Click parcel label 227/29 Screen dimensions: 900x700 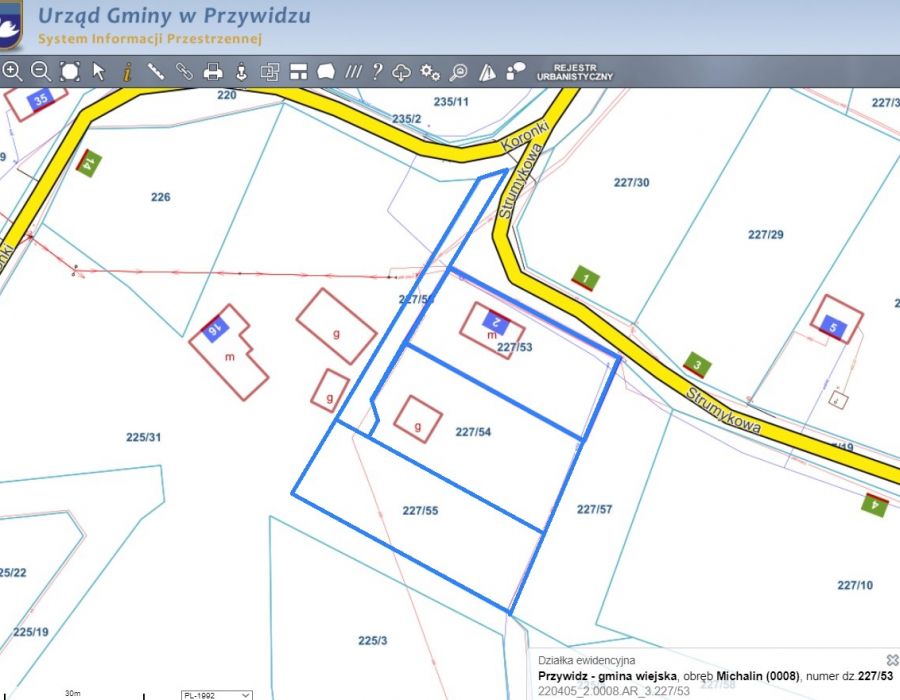click(x=766, y=234)
